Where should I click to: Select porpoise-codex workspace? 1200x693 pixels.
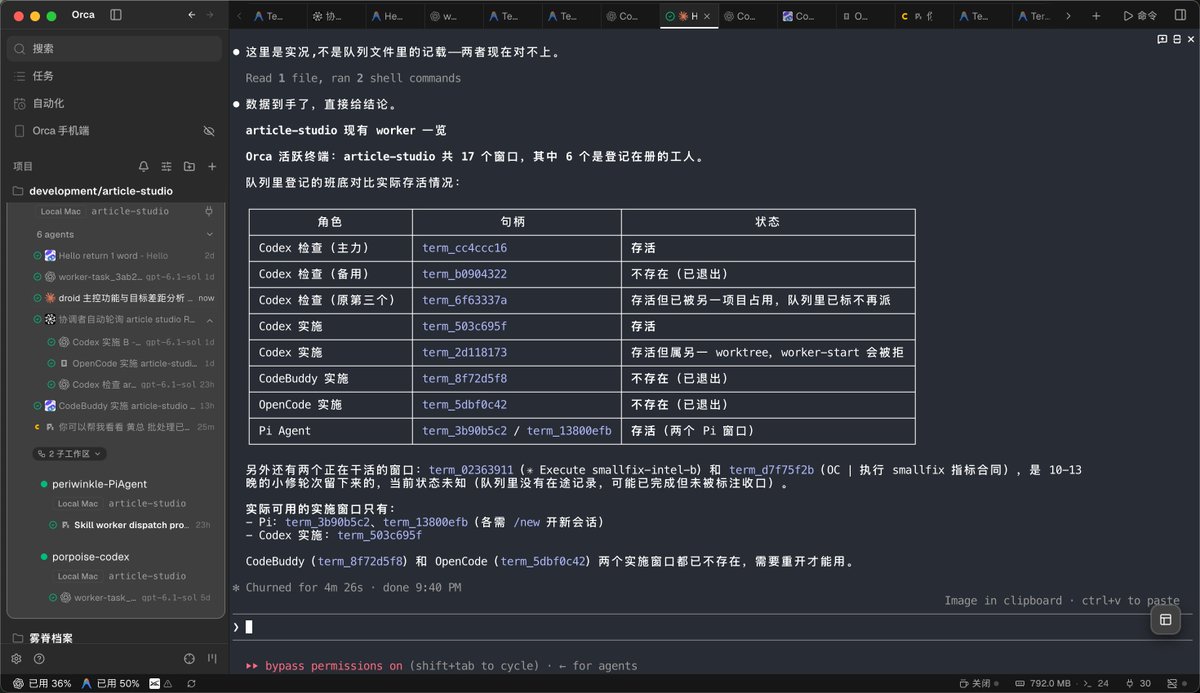90,557
